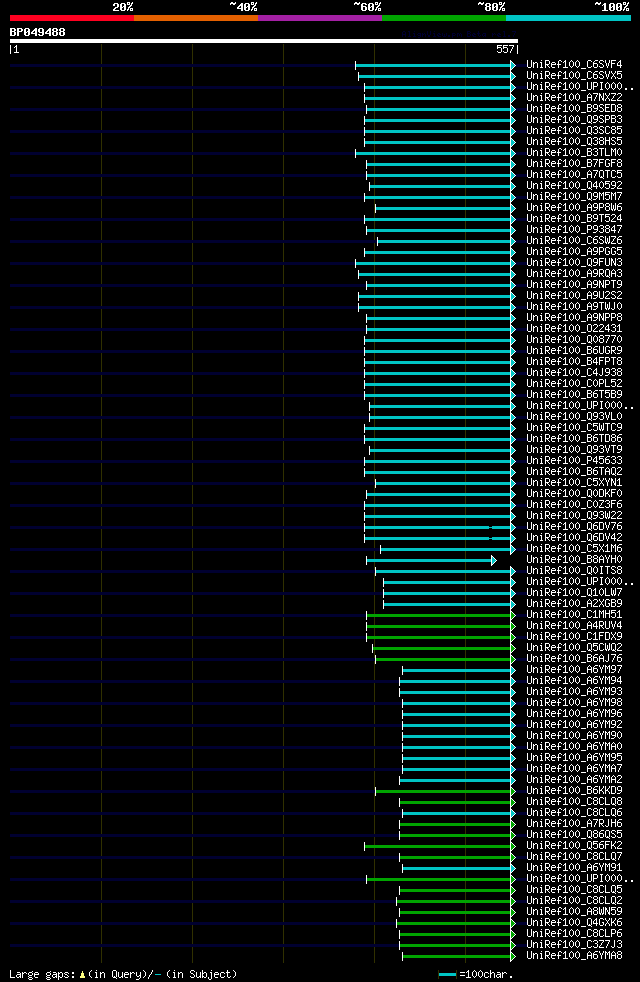This screenshot has width=640, height=982.
Task: Select the UniRef100_Q86QS5 label
Action: tap(574, 835)
